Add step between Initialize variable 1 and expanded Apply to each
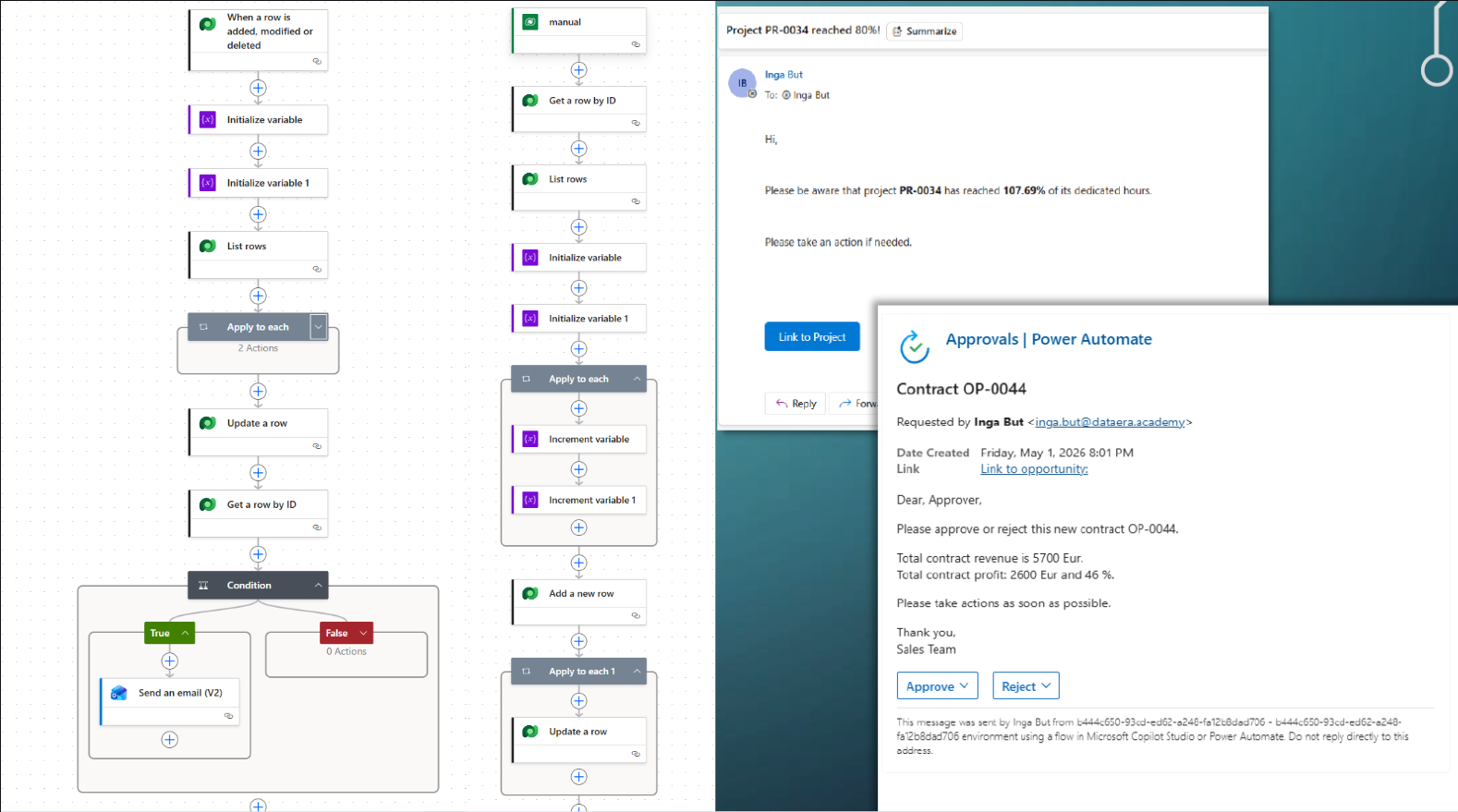The width and height of the screenshot is (1458, 812). 578,348
